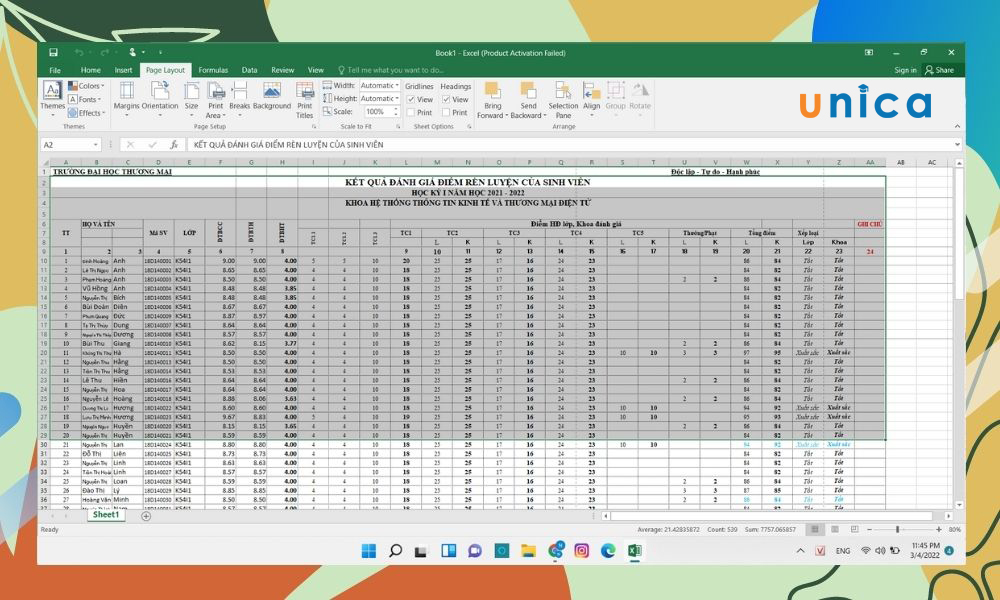The height and width of the screenshot is (600, 1000).
Task: Open the Breaks menu
Action: (x=240, y=99)
